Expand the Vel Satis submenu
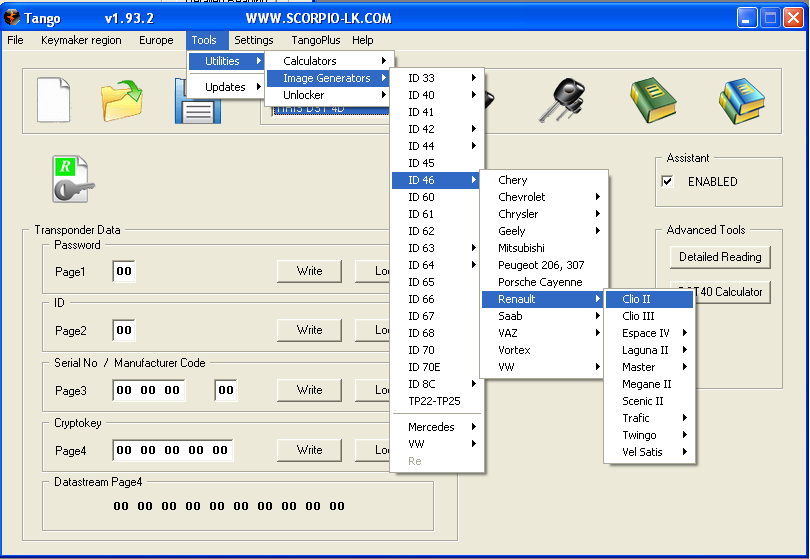Screen dimensions: 810x559 click(x=649, y=452)
